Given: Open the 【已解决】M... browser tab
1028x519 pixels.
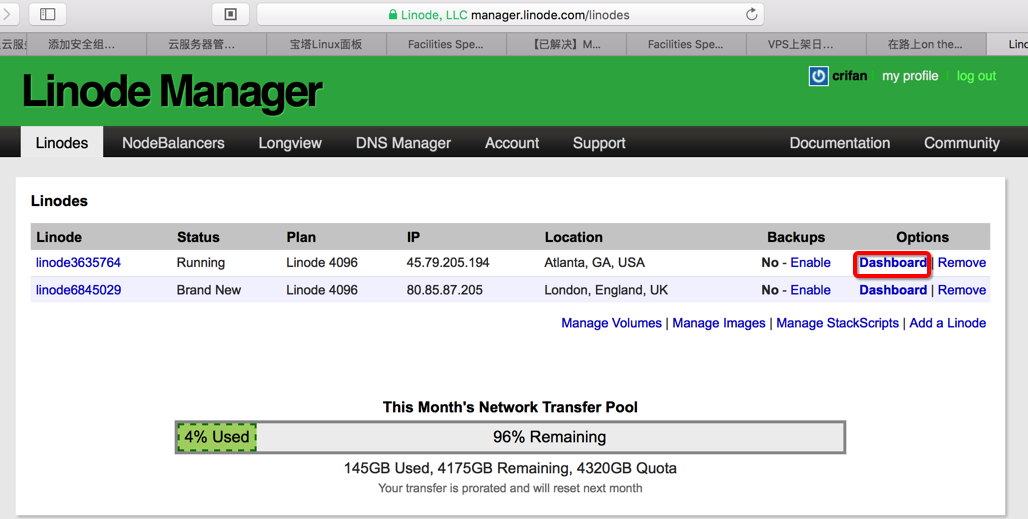Looking at the screenshot, I should click(566, 45).
